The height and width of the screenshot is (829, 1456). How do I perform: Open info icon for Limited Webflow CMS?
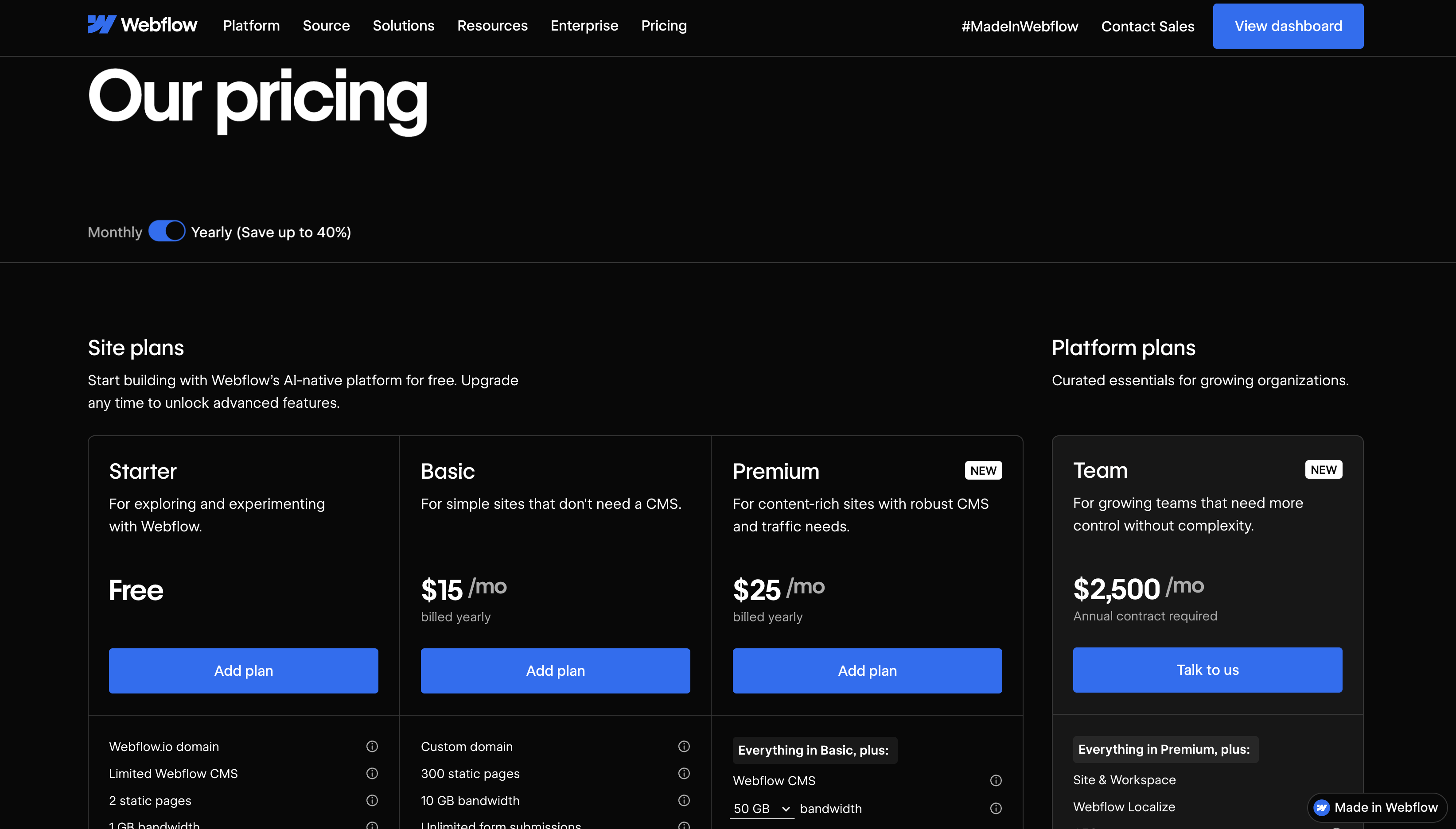pos(372,773)
